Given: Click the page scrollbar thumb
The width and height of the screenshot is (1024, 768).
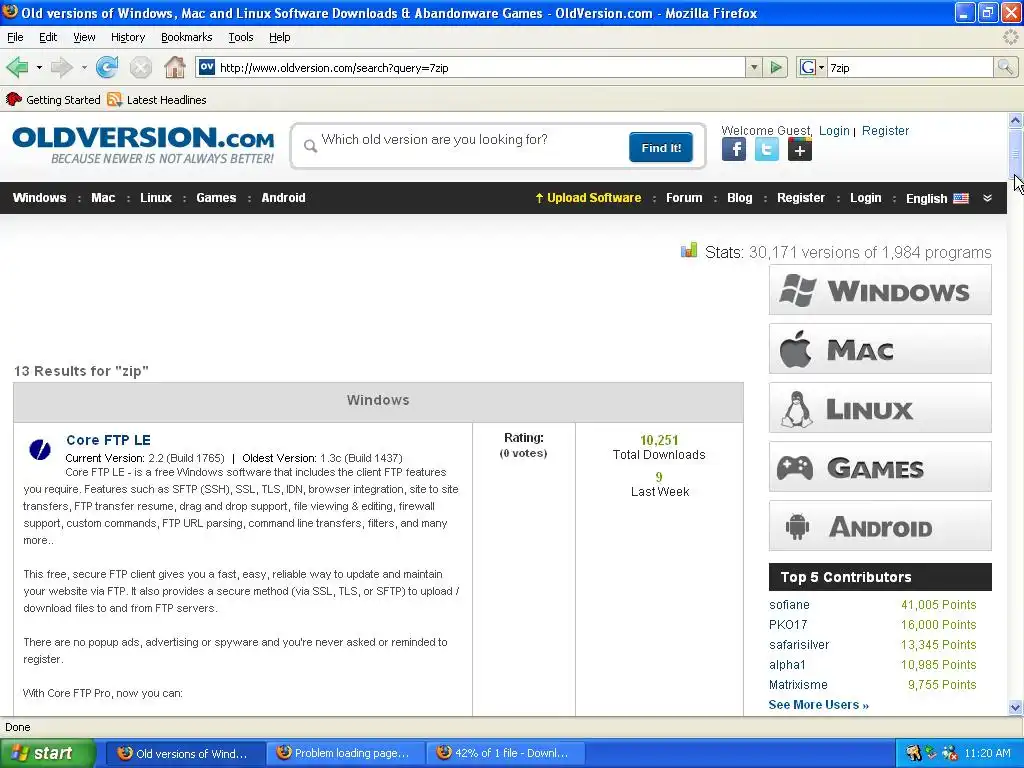Looking at the screenshot, I should pyautogui.click(x=1015, y=153).
